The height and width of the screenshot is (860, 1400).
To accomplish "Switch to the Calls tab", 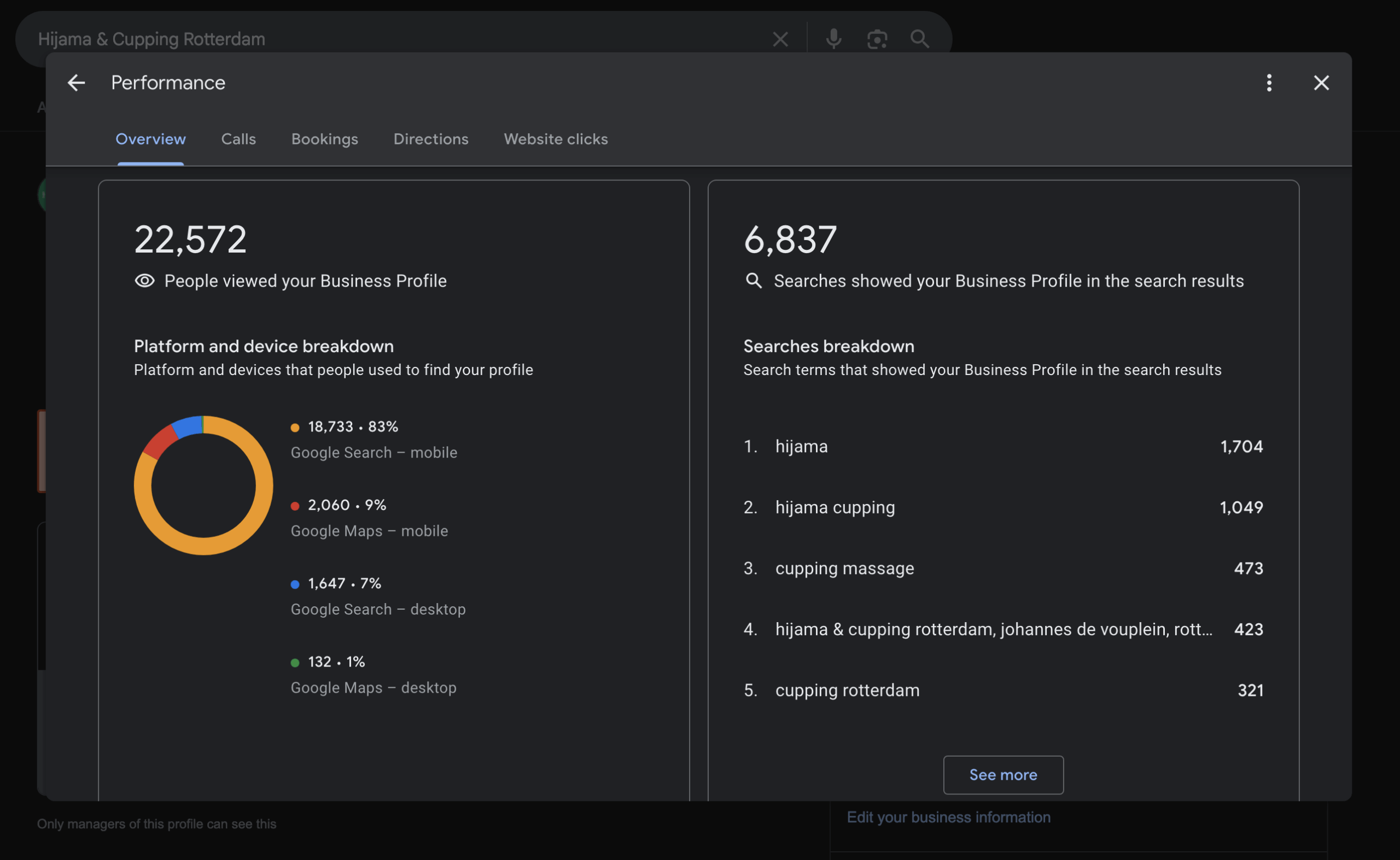I will tap(238, 139).
